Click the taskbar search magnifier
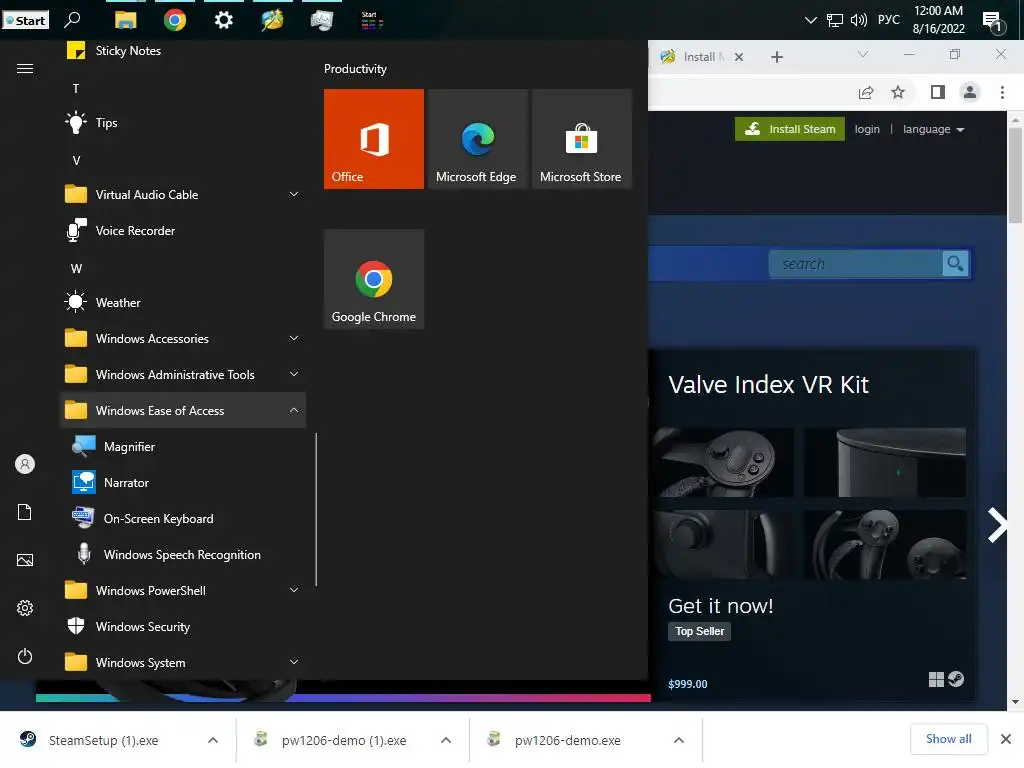 [72, 20]
